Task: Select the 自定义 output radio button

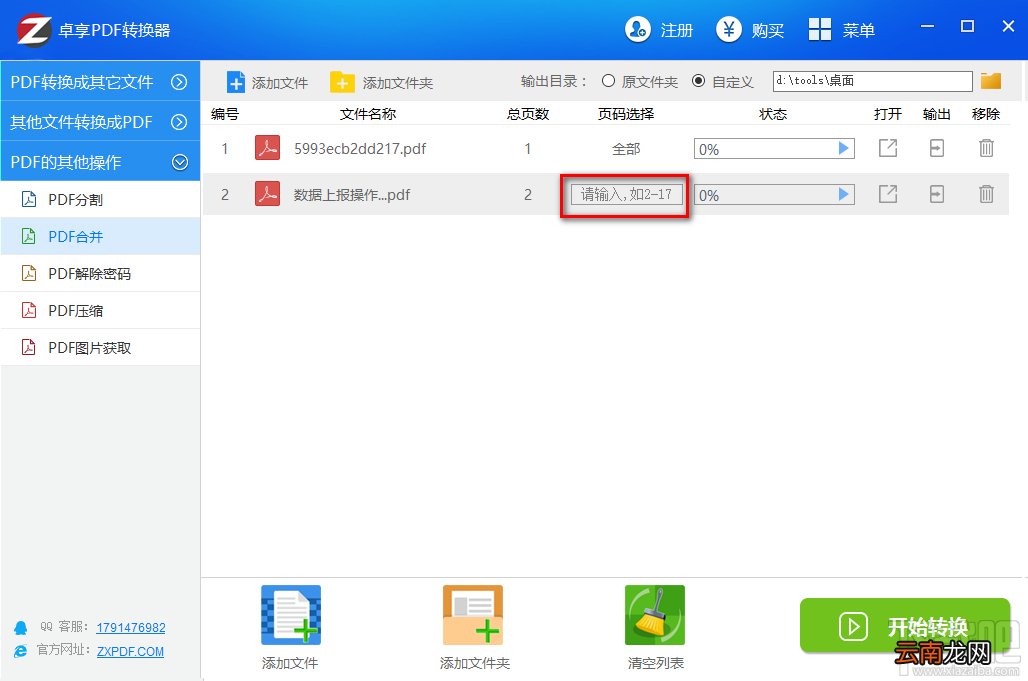Action: click(699, 81)
